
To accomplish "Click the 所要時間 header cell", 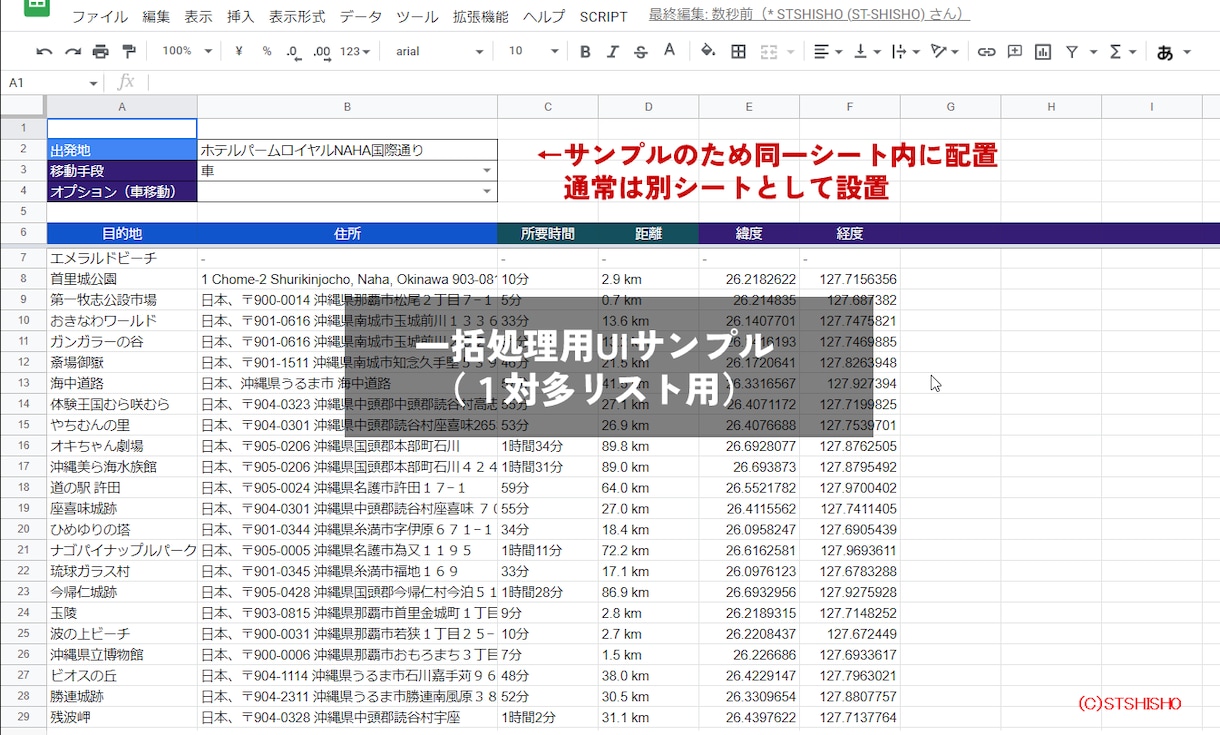I will (548, 234).
